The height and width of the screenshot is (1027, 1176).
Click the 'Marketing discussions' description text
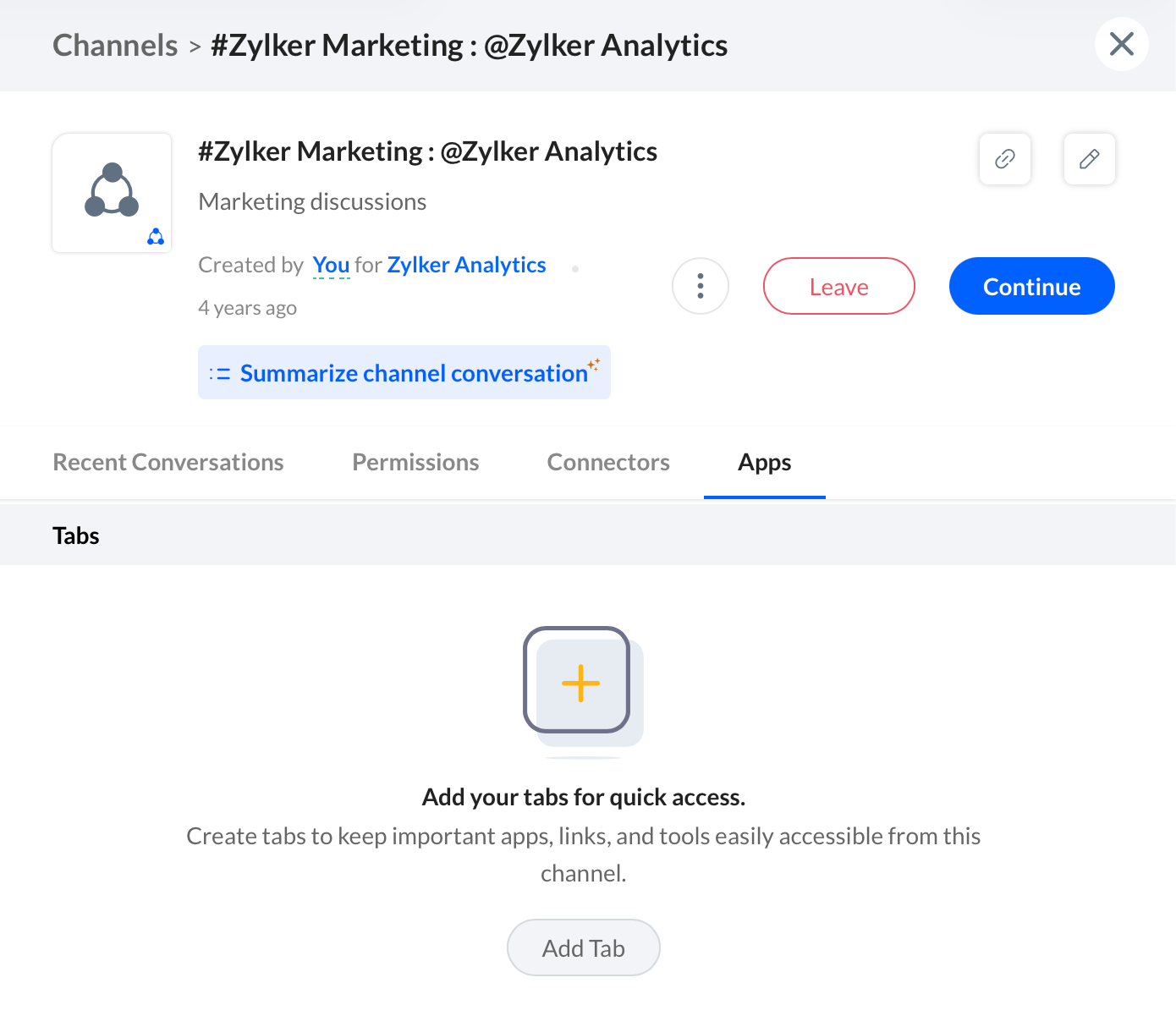click(312, 201)
